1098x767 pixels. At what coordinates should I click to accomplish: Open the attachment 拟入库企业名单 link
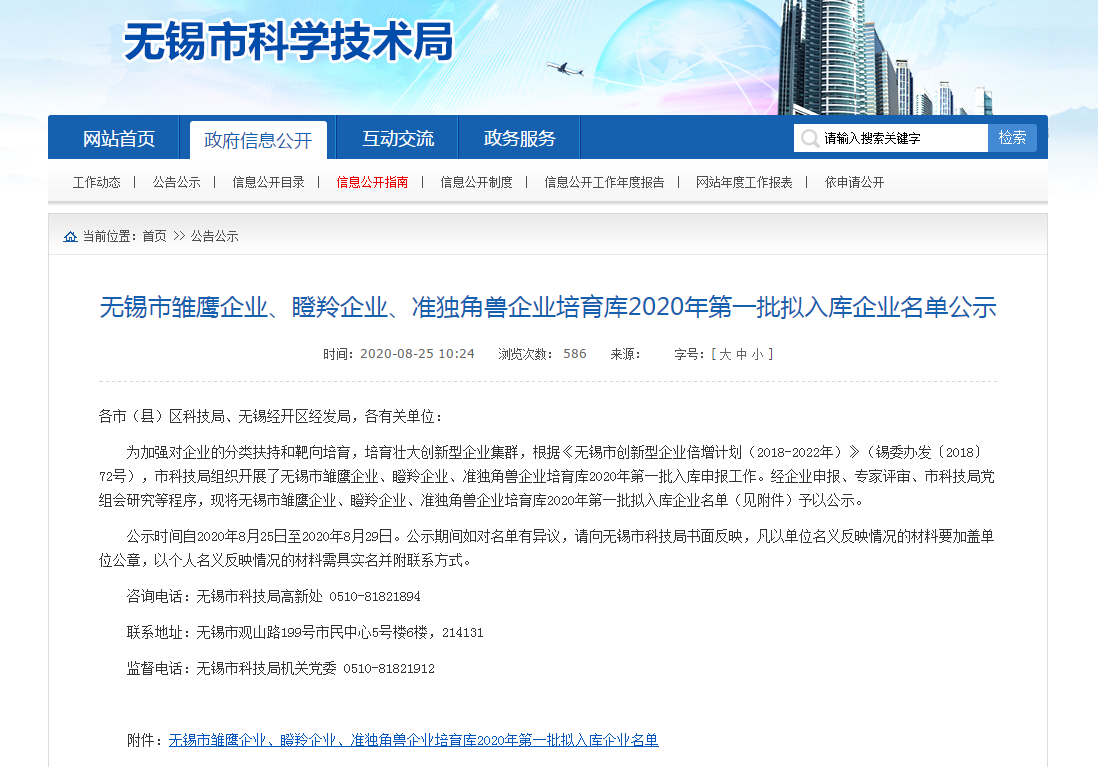coord(413,740)
